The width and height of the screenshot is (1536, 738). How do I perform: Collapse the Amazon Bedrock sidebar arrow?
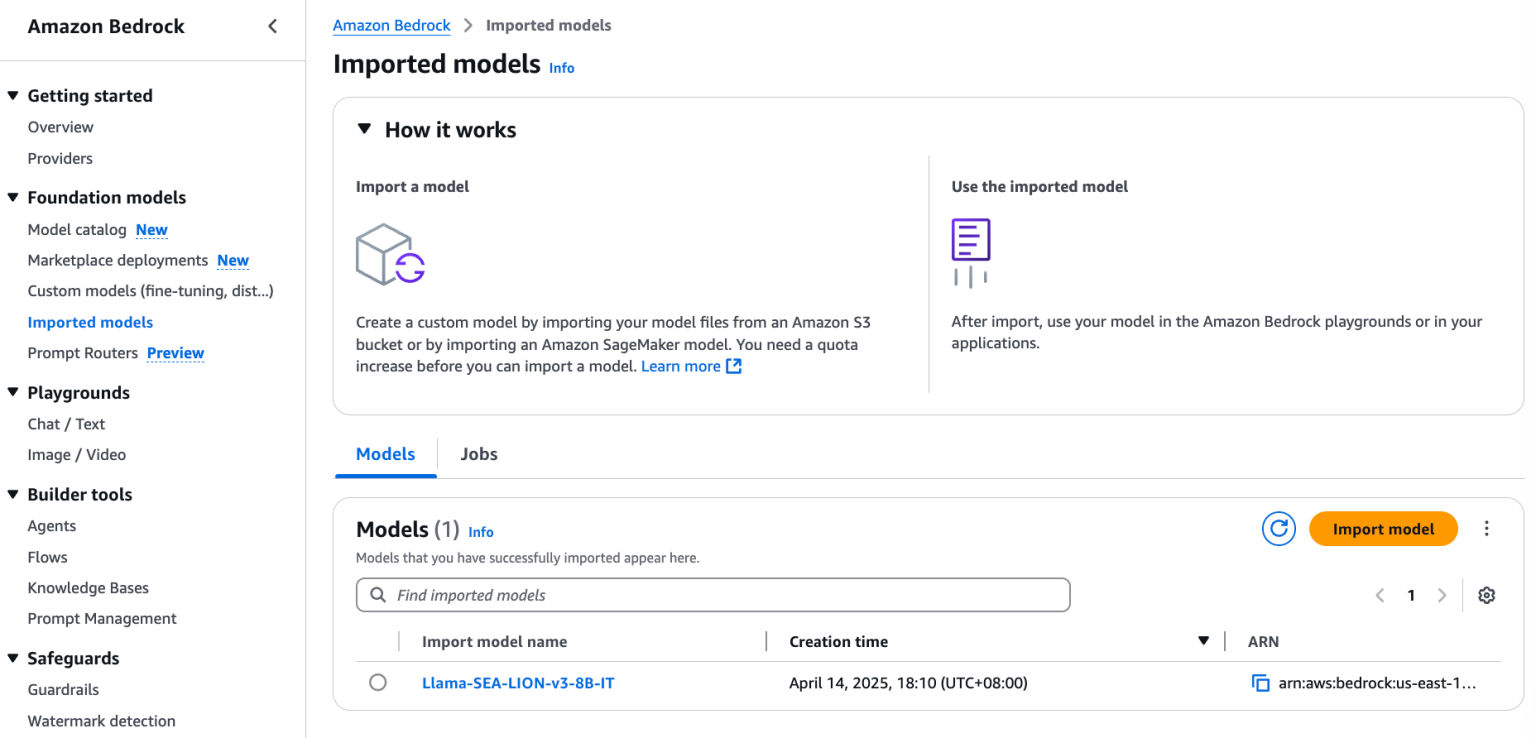272,27
